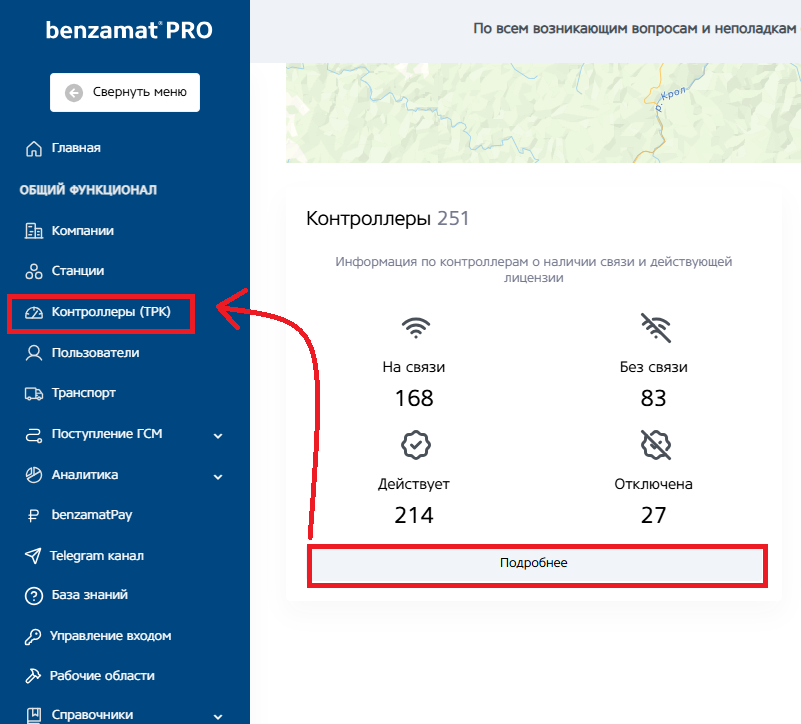Click the crossed badge icon above Отключена
Viewport: 801px width, 724px height.
[x=655, y=445]
